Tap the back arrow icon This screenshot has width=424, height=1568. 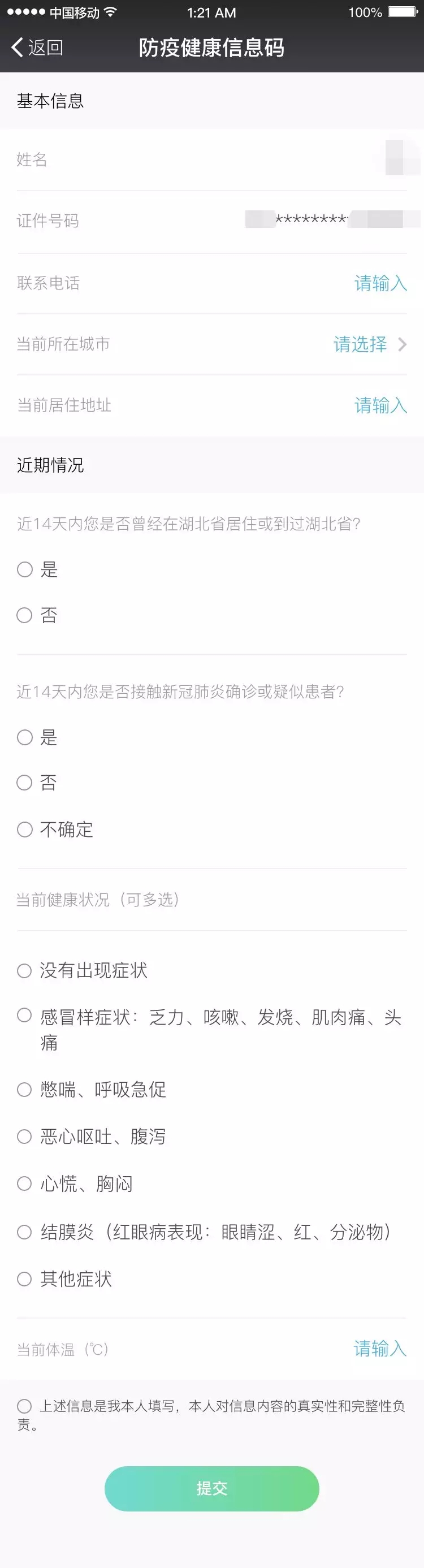17,47
